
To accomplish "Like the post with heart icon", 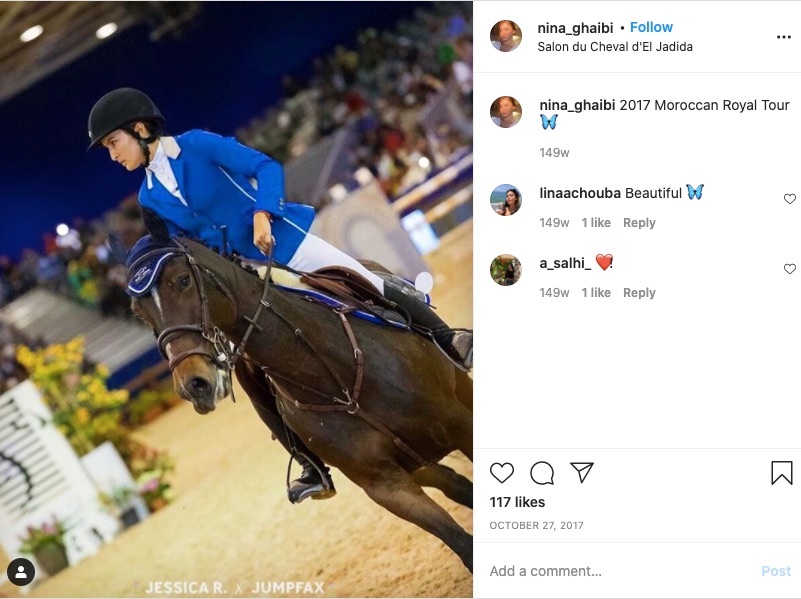I will (502, 473).
